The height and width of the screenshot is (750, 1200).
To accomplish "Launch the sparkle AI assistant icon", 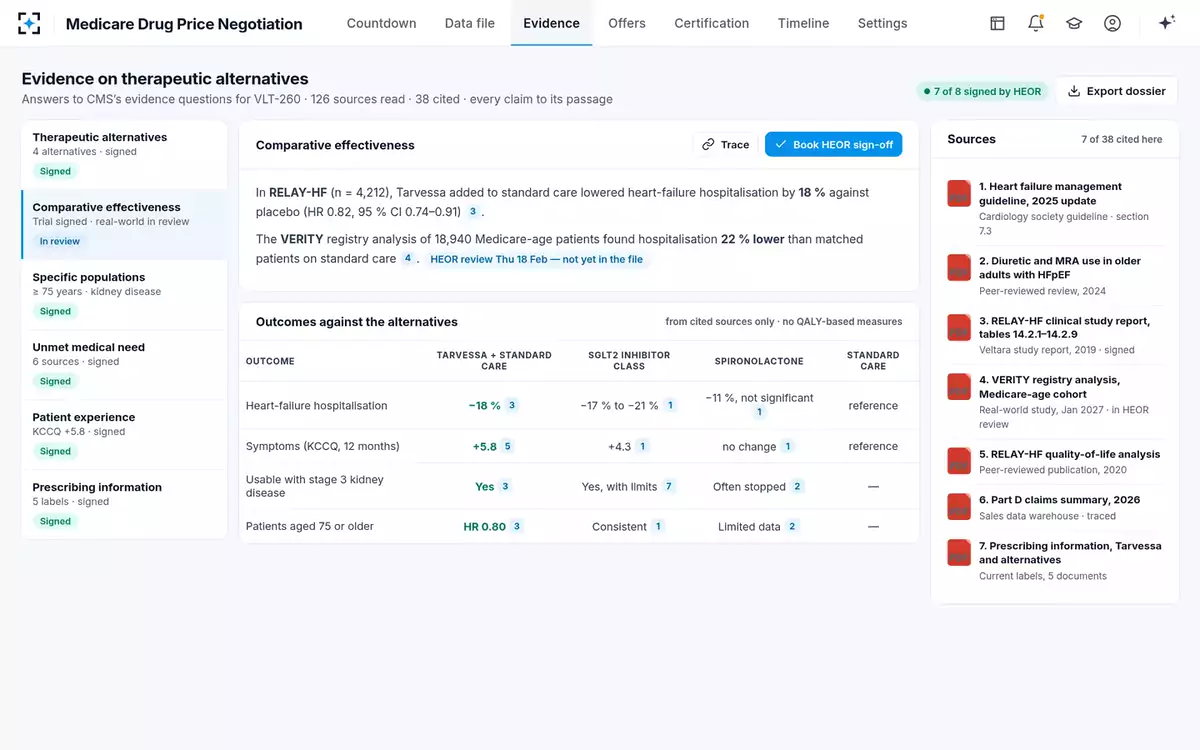I will point(1166,23).
